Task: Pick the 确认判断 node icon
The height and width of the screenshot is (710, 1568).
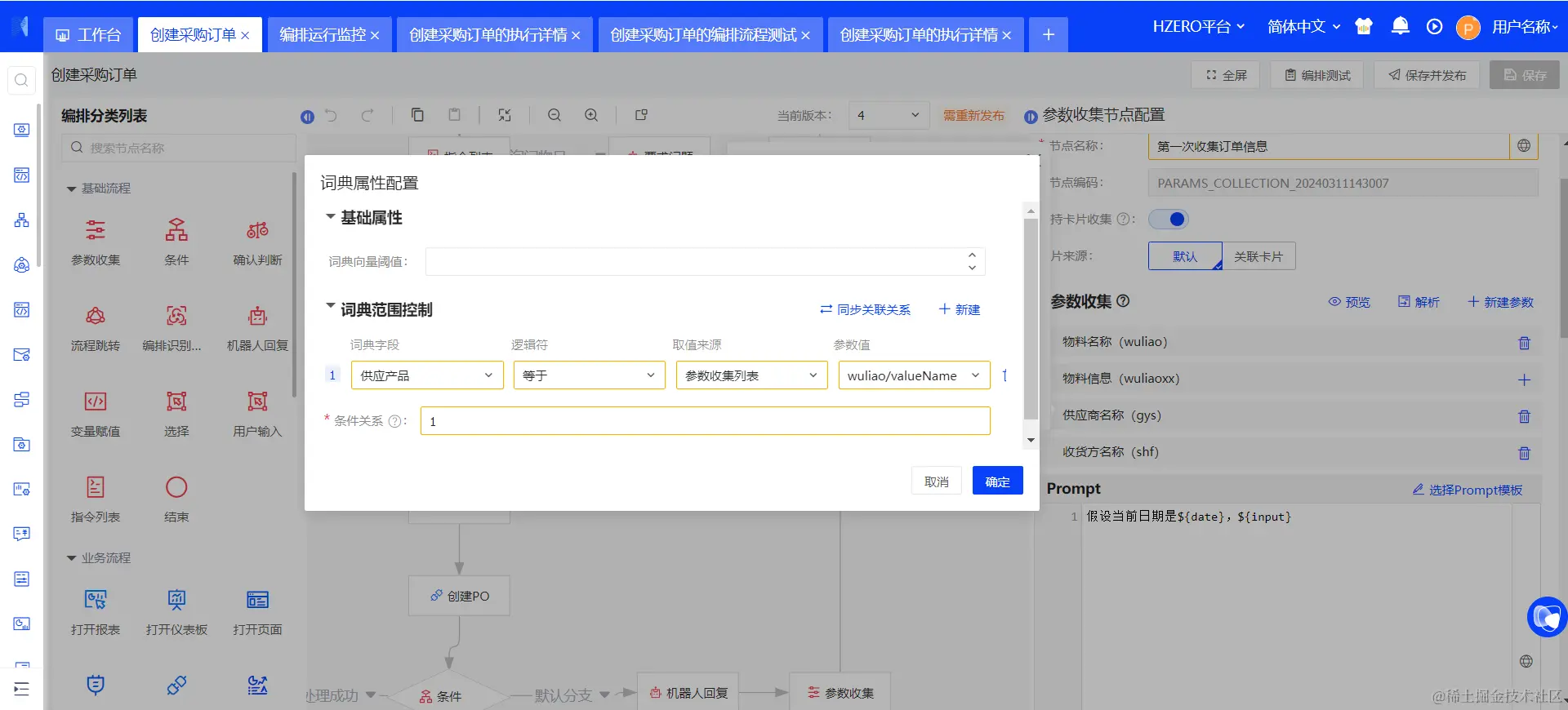Action: [x=257, y=230]
